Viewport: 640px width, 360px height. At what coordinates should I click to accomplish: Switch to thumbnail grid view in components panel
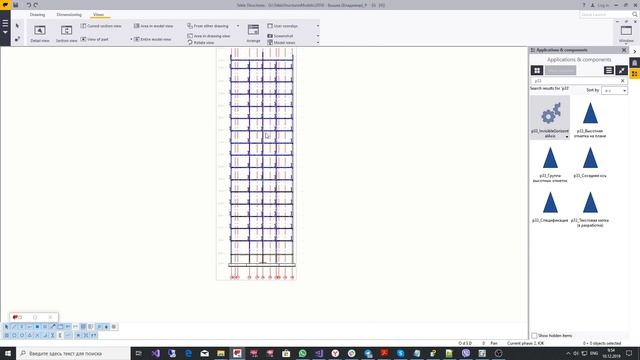(537, 70)
